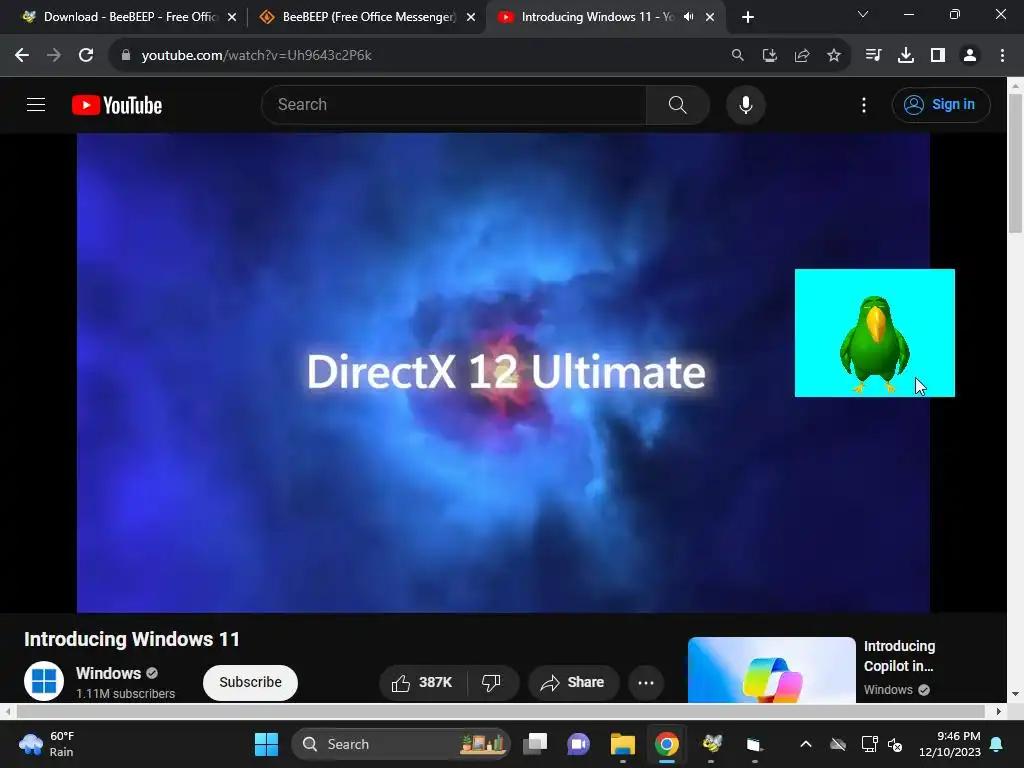Click the YouTube search magnifier button

click(x=677, y=104)
